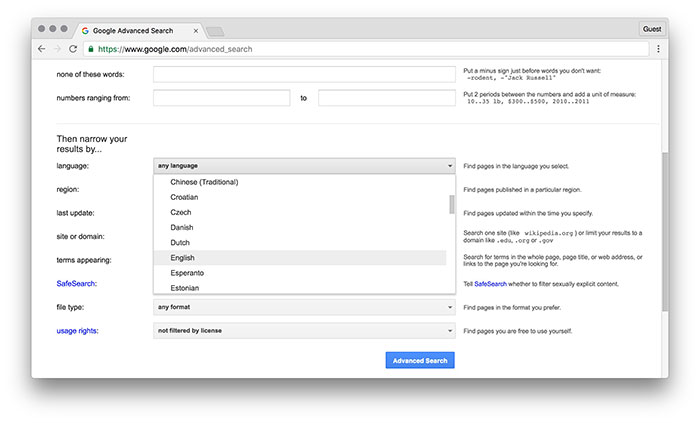The image size is (700, 423).
Task: Open the Chrome three-dot menu
Action: [658, 49]
